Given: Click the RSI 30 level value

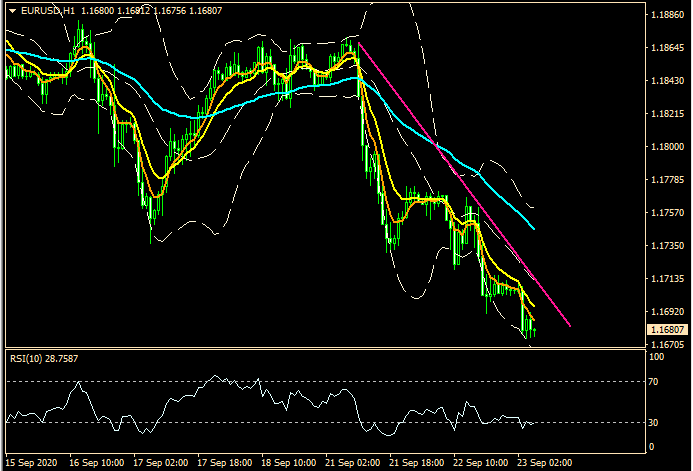Looking at the screenshot, I should click(x=654, y=421).
